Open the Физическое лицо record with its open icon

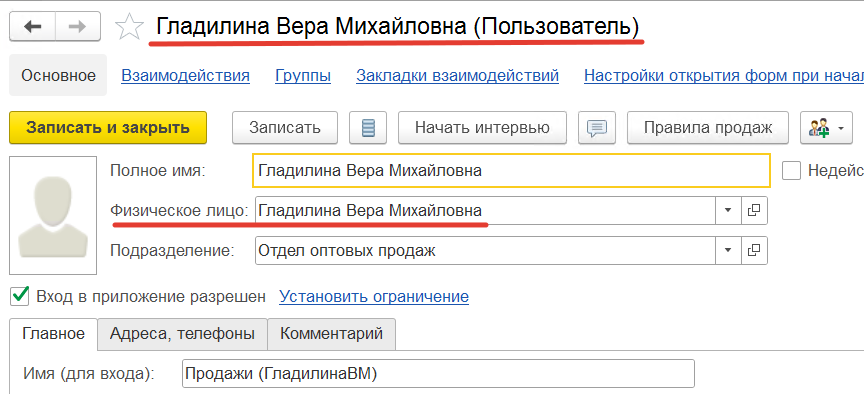[x=754, y=210]
